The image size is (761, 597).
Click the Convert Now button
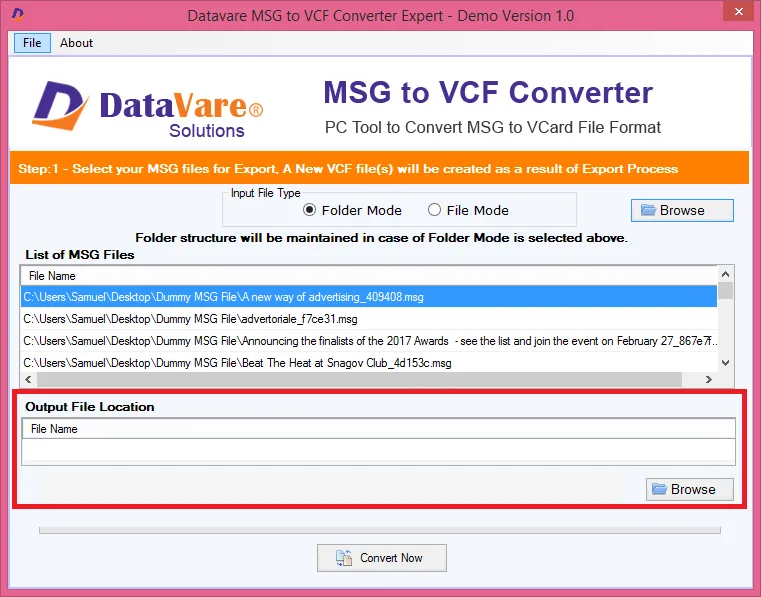coord(382,558)
